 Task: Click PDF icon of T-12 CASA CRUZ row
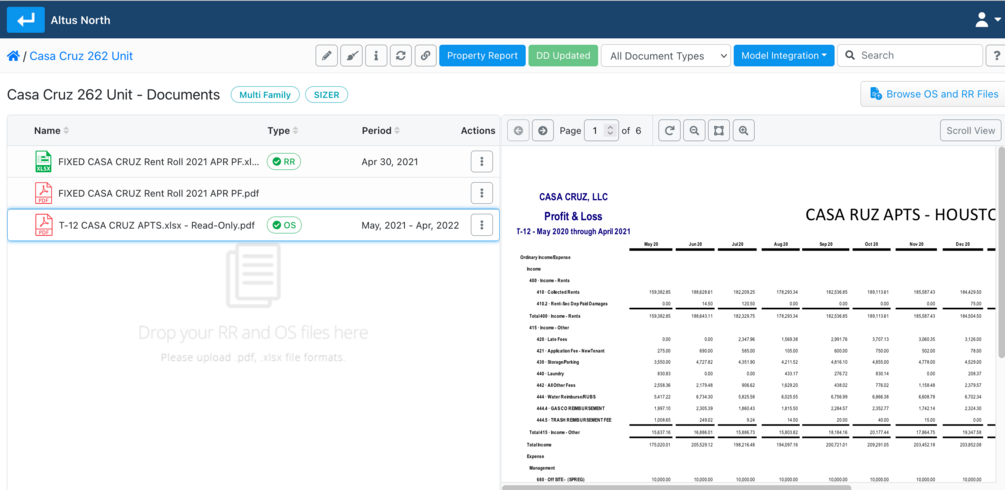pos(43,225)
